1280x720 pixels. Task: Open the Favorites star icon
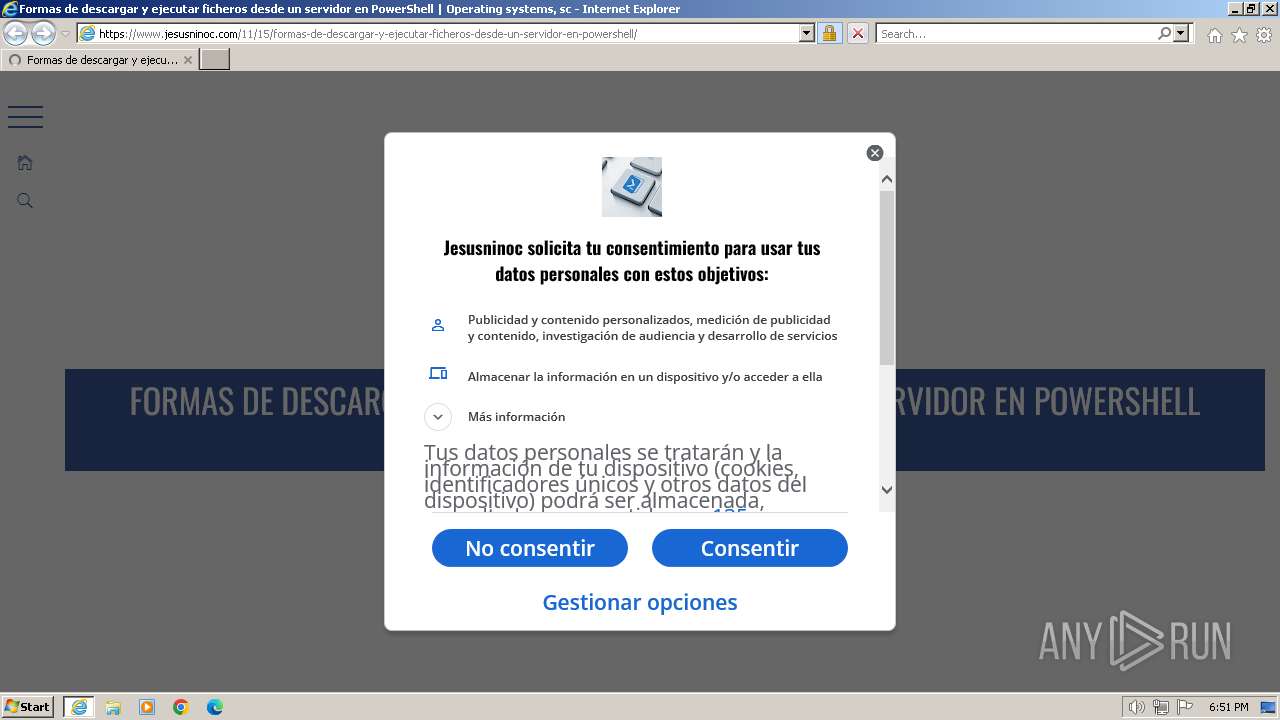(1239, 35)
